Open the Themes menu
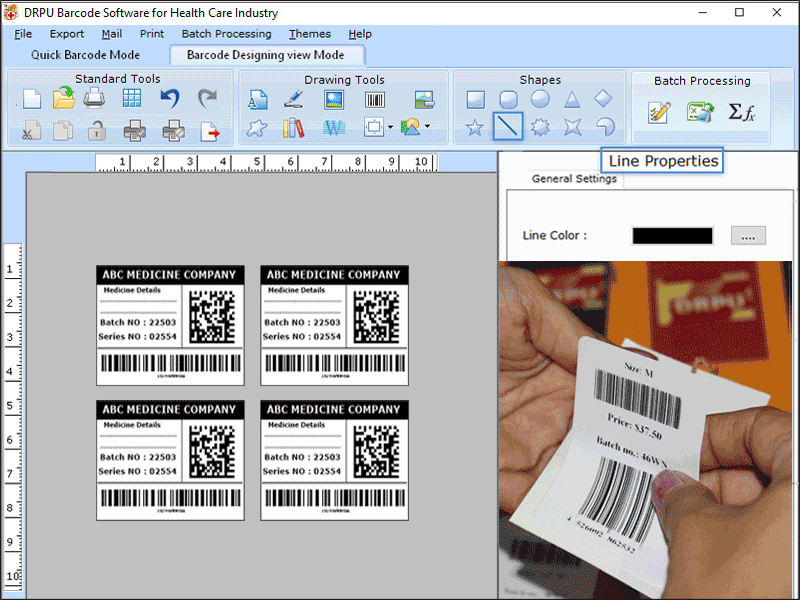Screen dimensions: 800x600 click(309, 33)
